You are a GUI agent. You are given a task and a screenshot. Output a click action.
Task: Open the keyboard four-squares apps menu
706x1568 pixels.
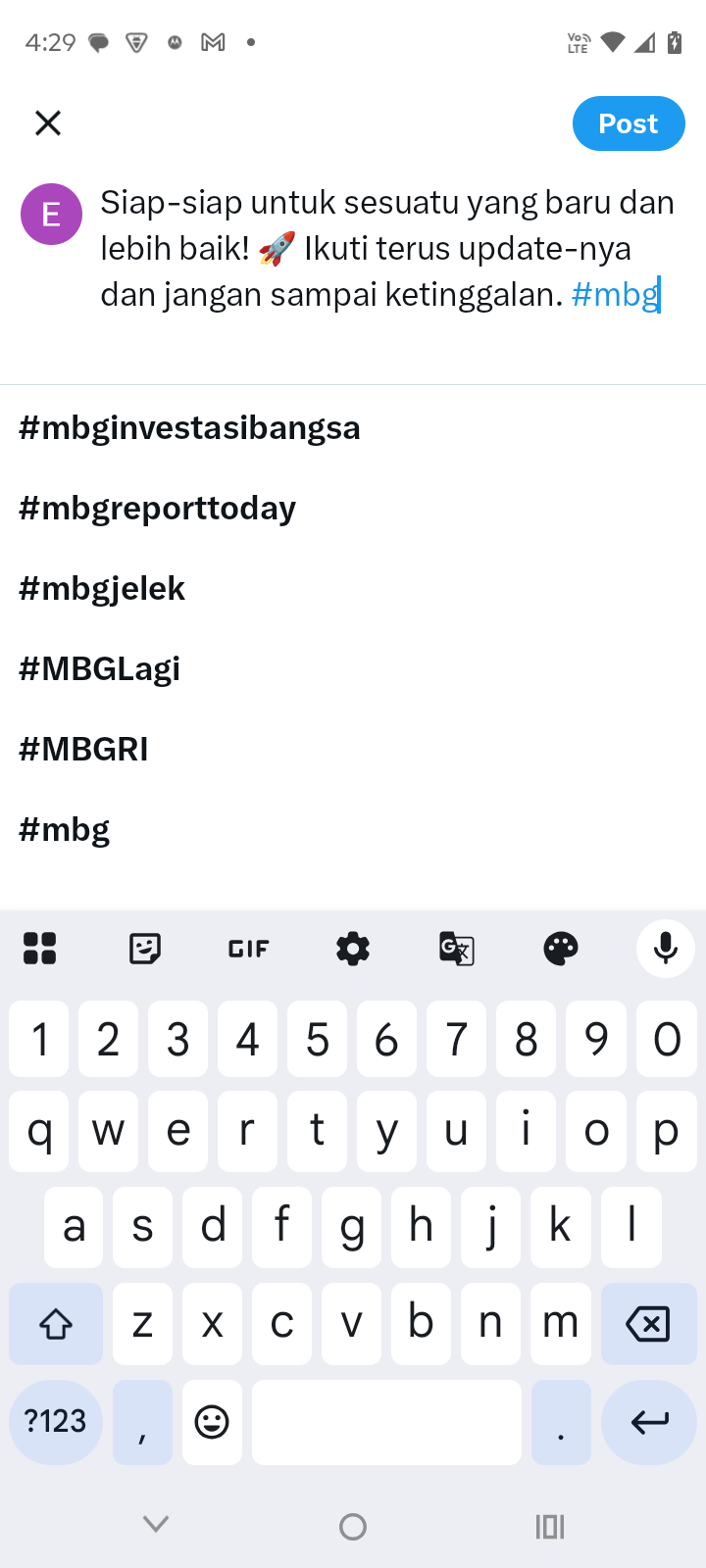[40, 949]
